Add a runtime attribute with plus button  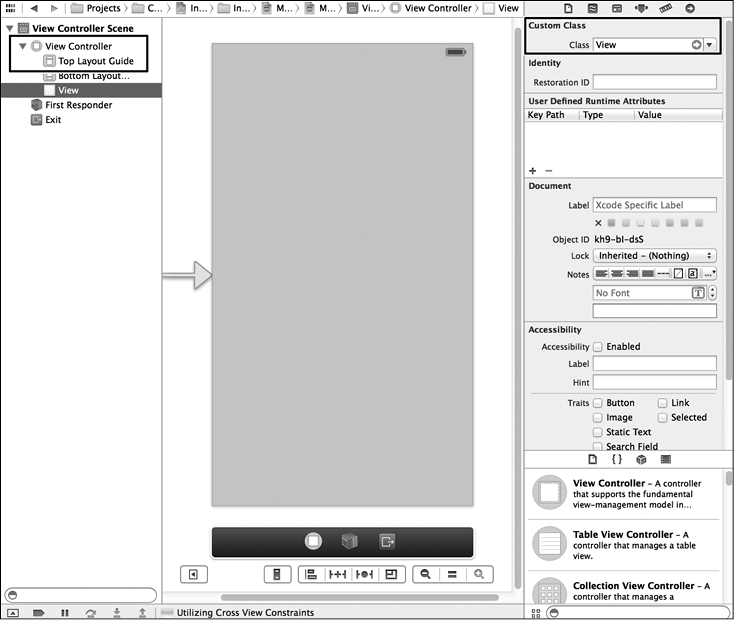click(532, 171)
